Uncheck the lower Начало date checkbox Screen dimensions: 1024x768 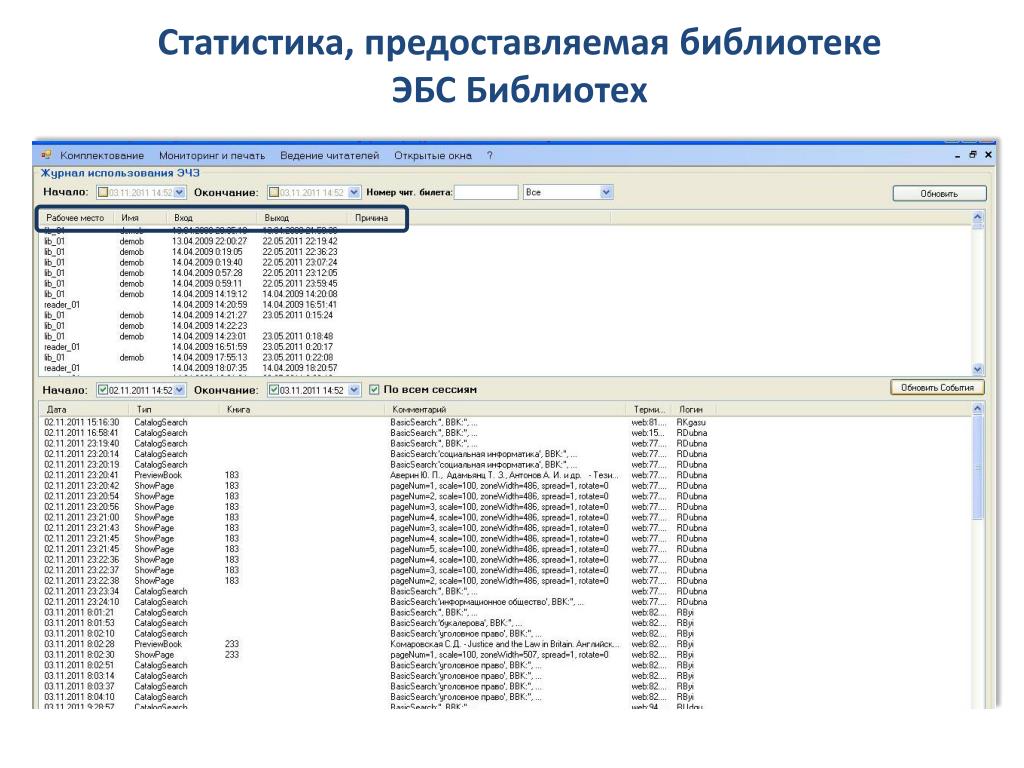[x=103, y=390]
